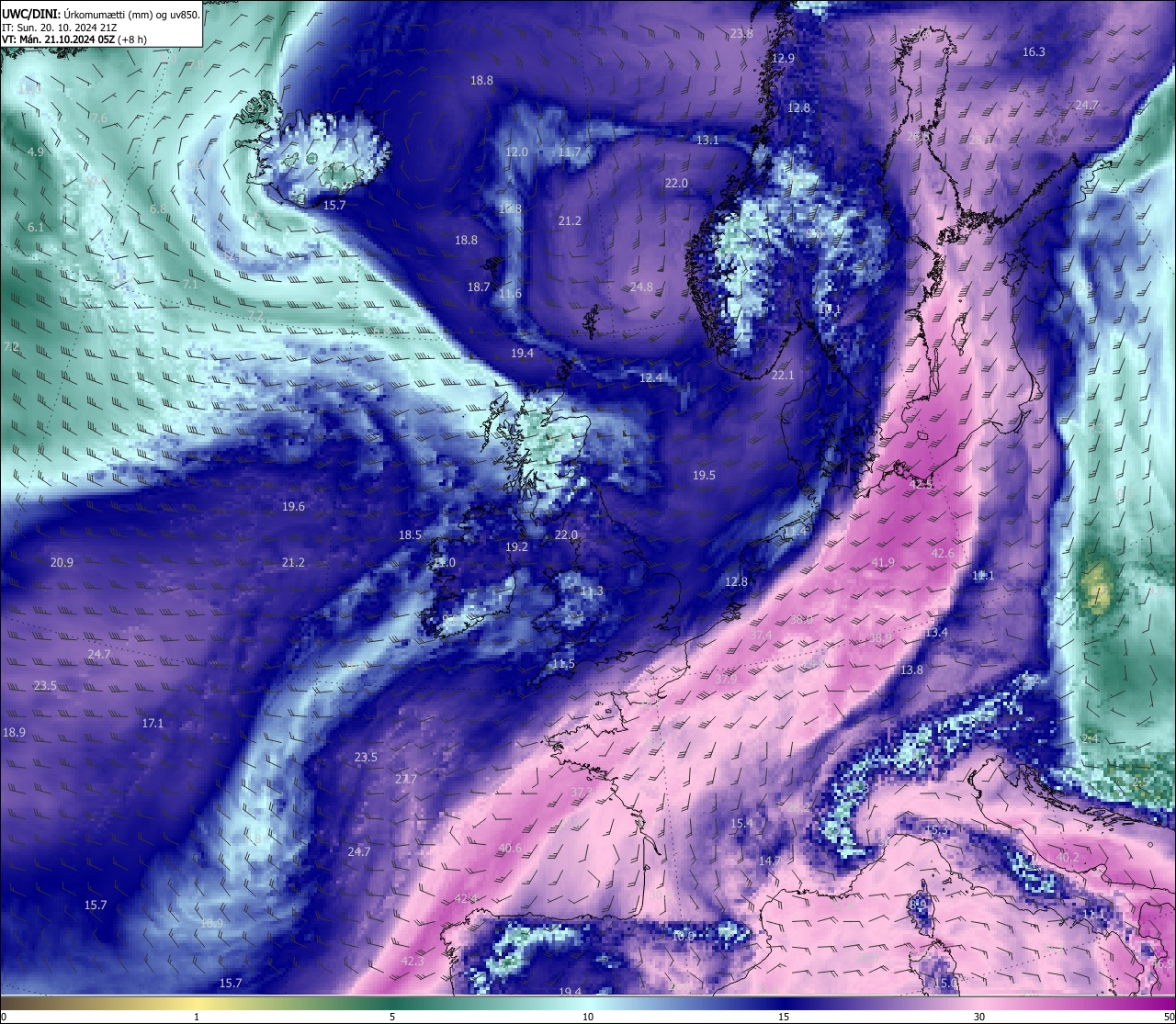1176x1024 pixels.
Task: Click the 12.4 value on the map
Action: tap(650, 378)
